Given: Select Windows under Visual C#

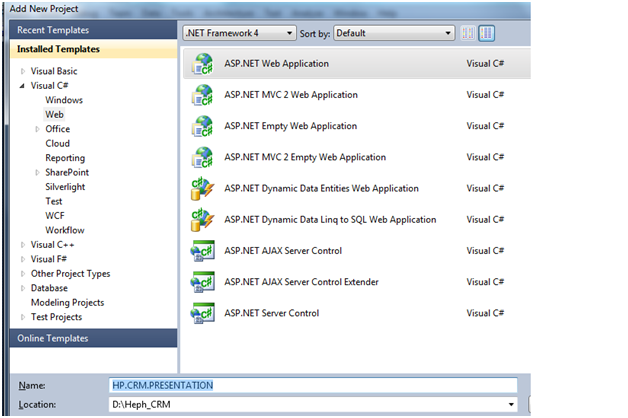Looking at the screenshot, I should coord(64,100).
